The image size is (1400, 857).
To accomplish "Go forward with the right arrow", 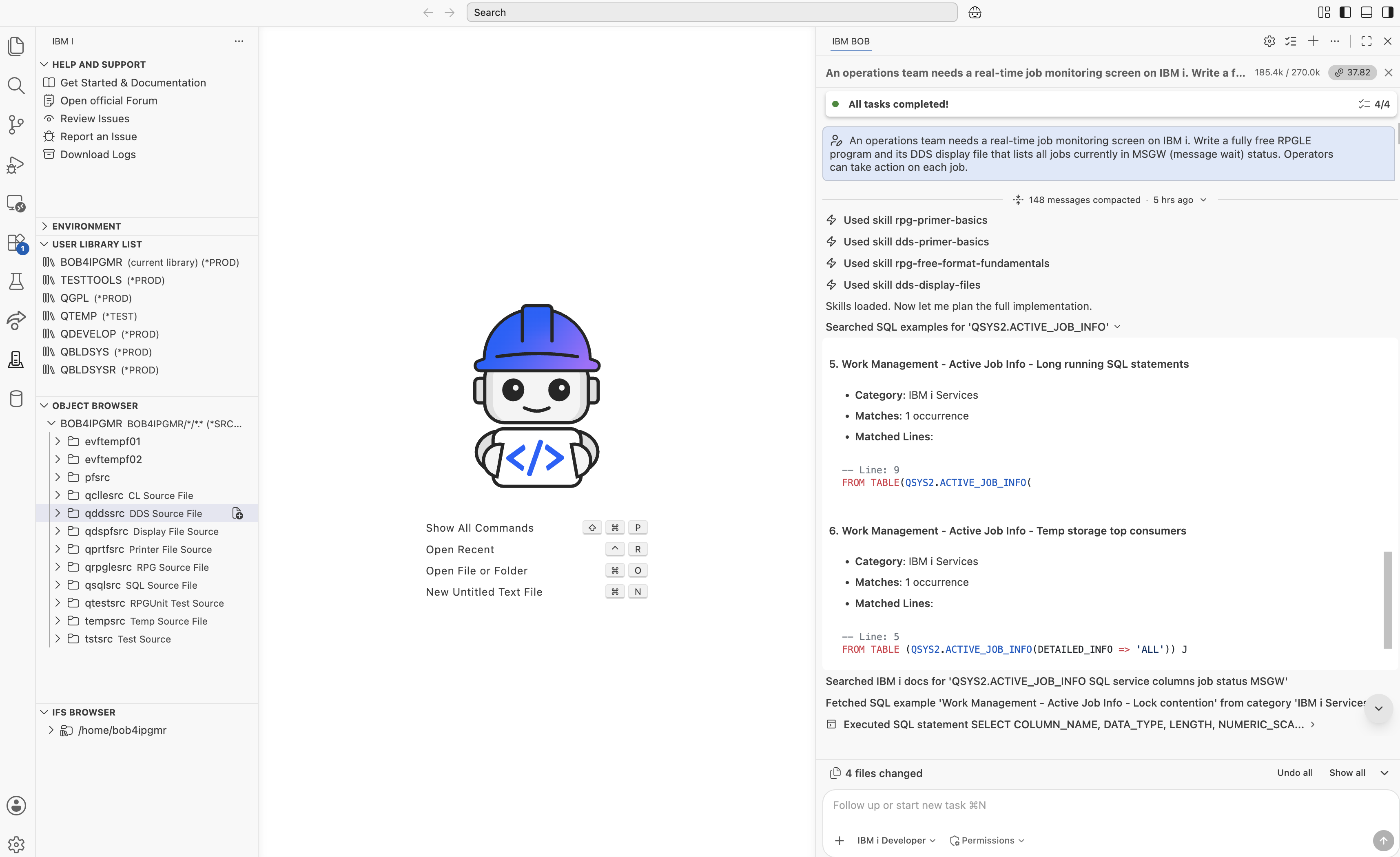I will point(450,13).
